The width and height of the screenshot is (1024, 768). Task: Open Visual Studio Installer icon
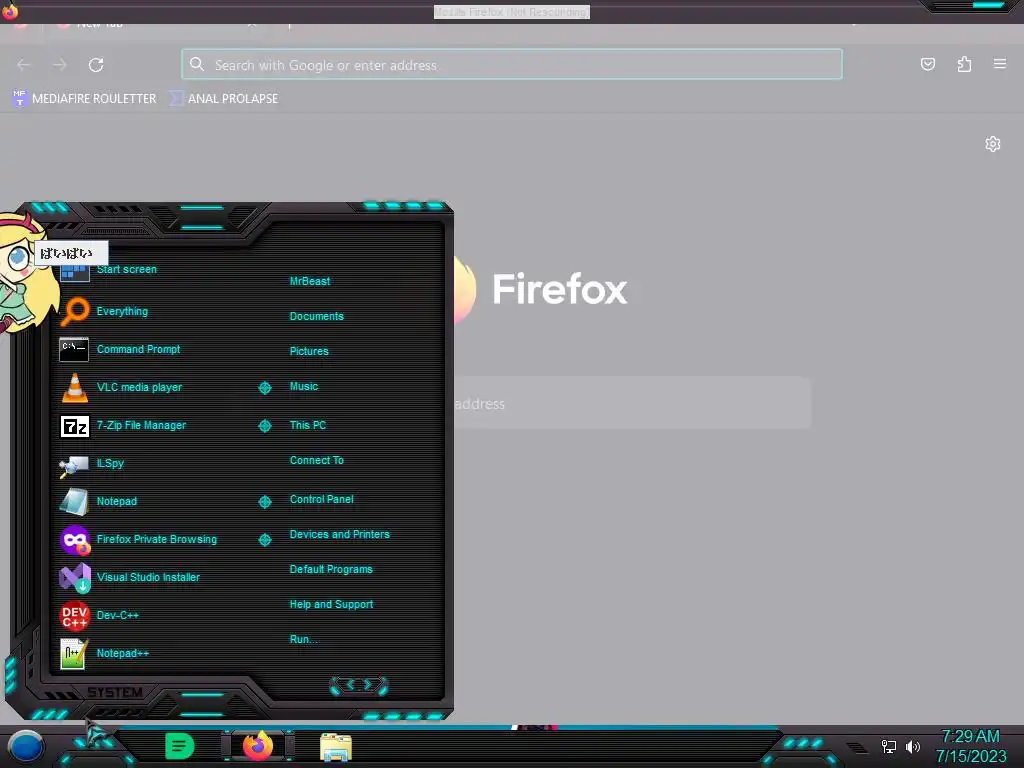pyautogui.click(x=74, y=577)
